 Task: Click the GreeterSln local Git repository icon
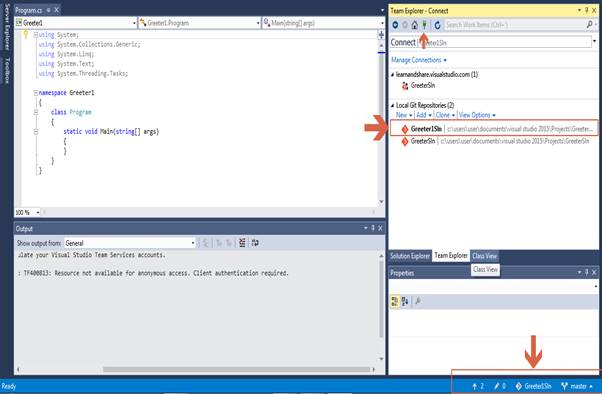[x=405, y=141]
